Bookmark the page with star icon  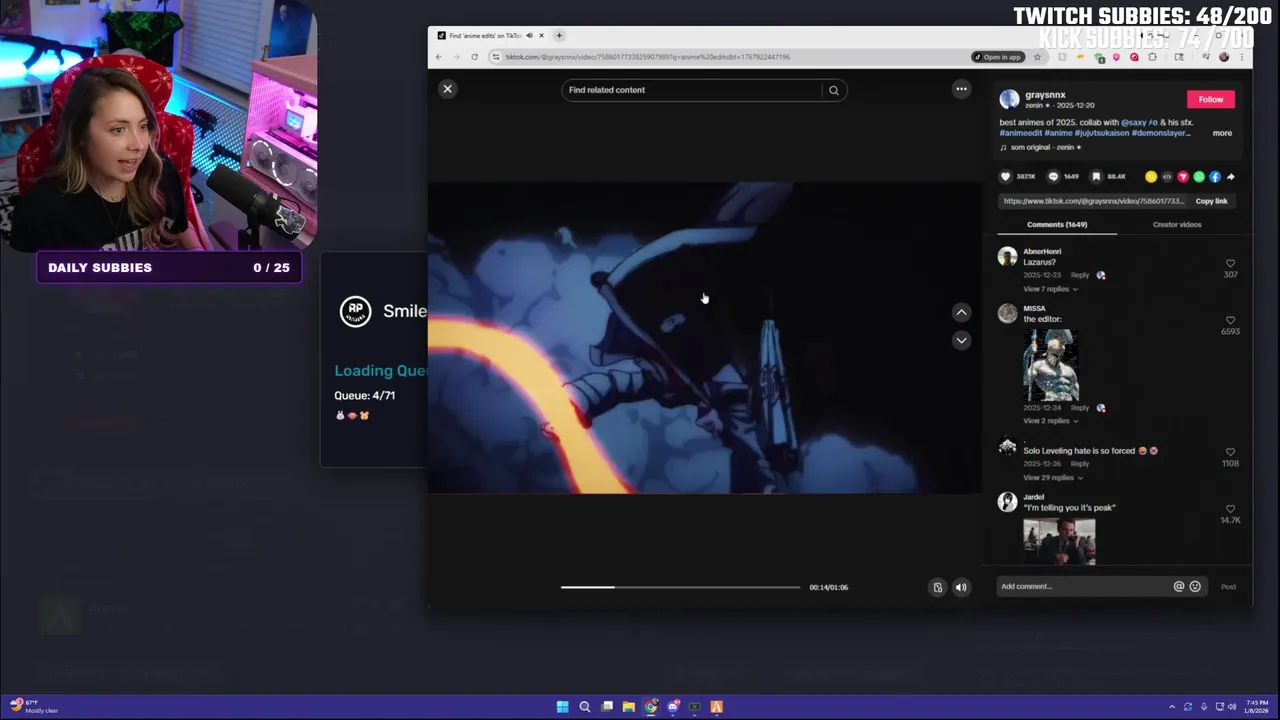[1037, 57]
